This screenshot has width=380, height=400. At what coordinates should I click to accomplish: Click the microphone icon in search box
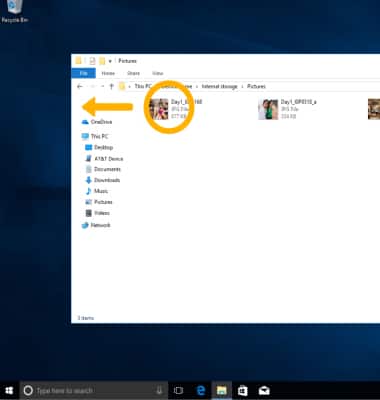pos(159,390)
